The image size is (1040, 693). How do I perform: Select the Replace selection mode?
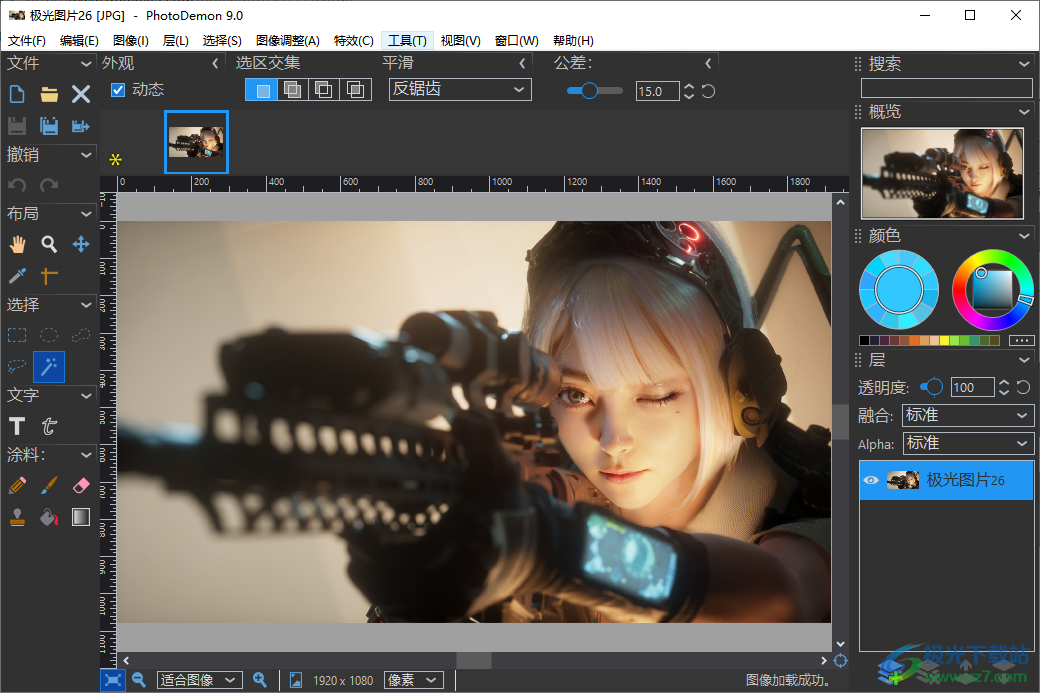pos(261,90)
